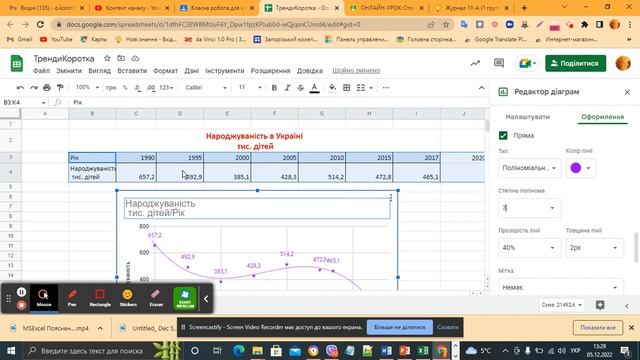Select the Eraser tool in Screencastify

tap(156, 298)
